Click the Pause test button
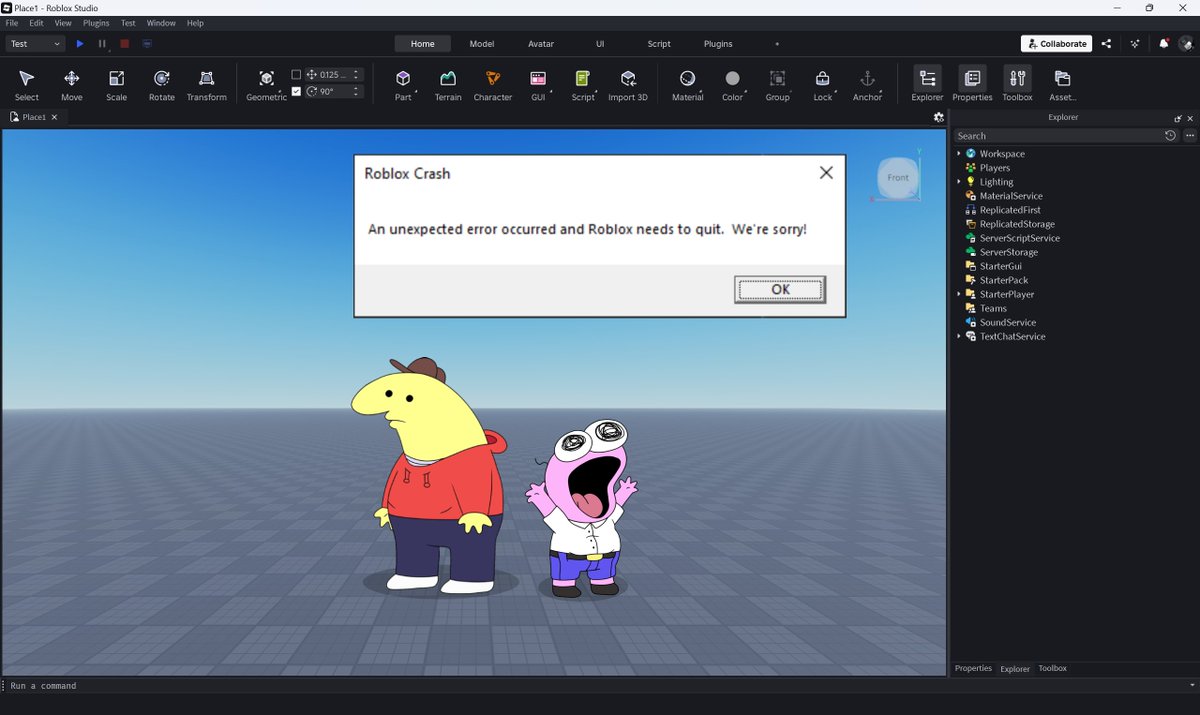Viewport: 1200px width, 715px height. point(102,44)
